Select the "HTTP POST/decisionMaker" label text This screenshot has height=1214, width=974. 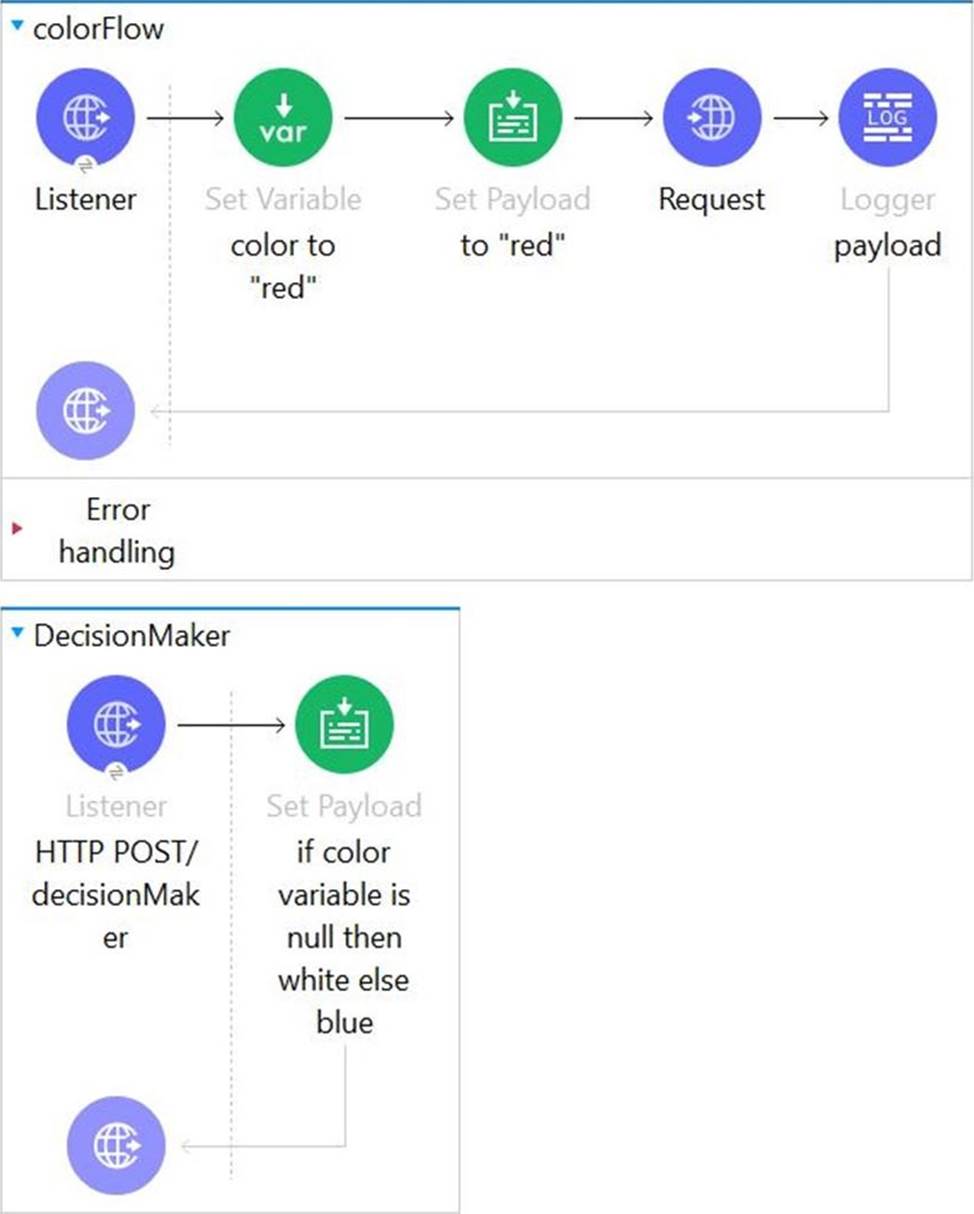click(116, 895)
